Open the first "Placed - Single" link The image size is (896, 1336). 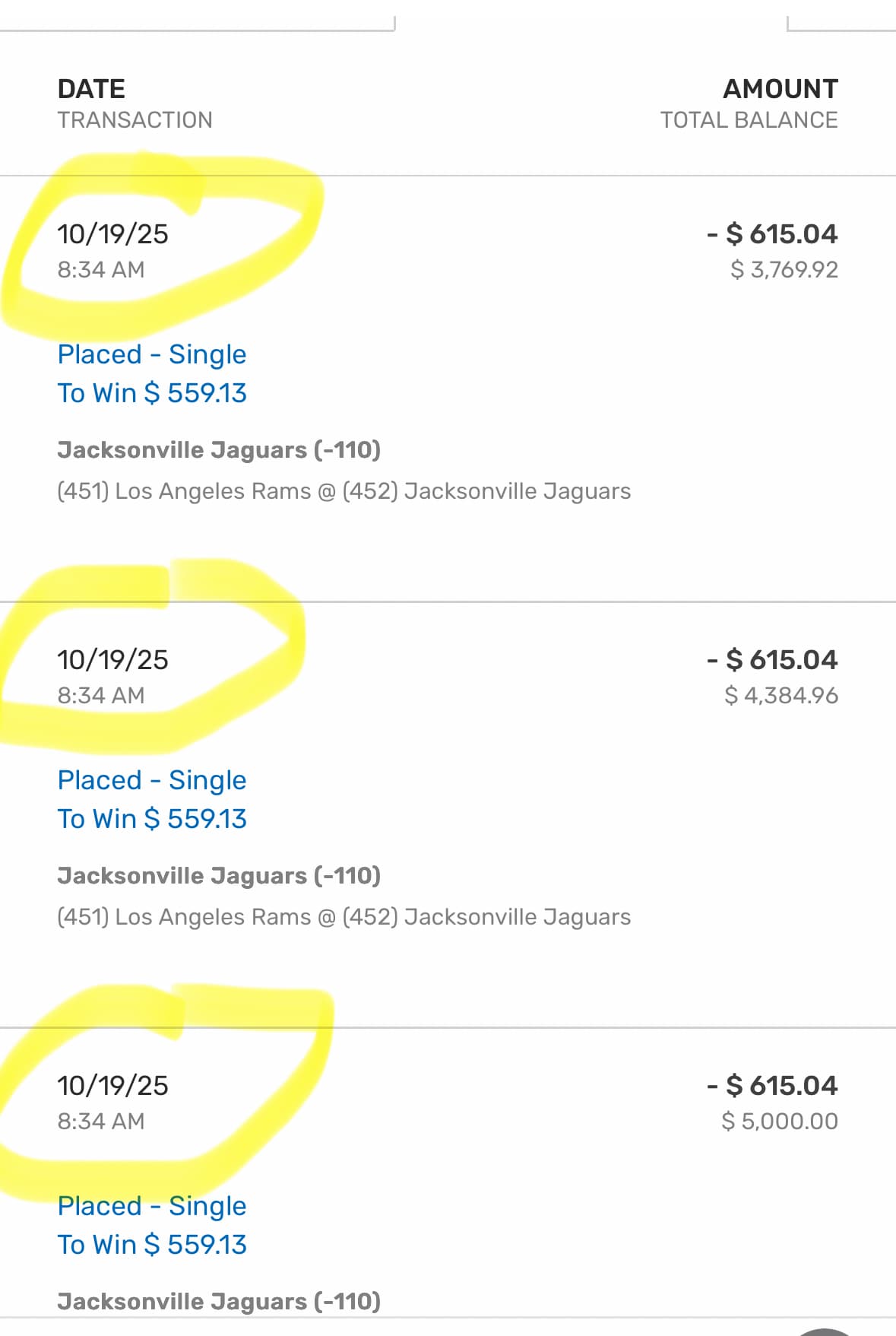152,354
